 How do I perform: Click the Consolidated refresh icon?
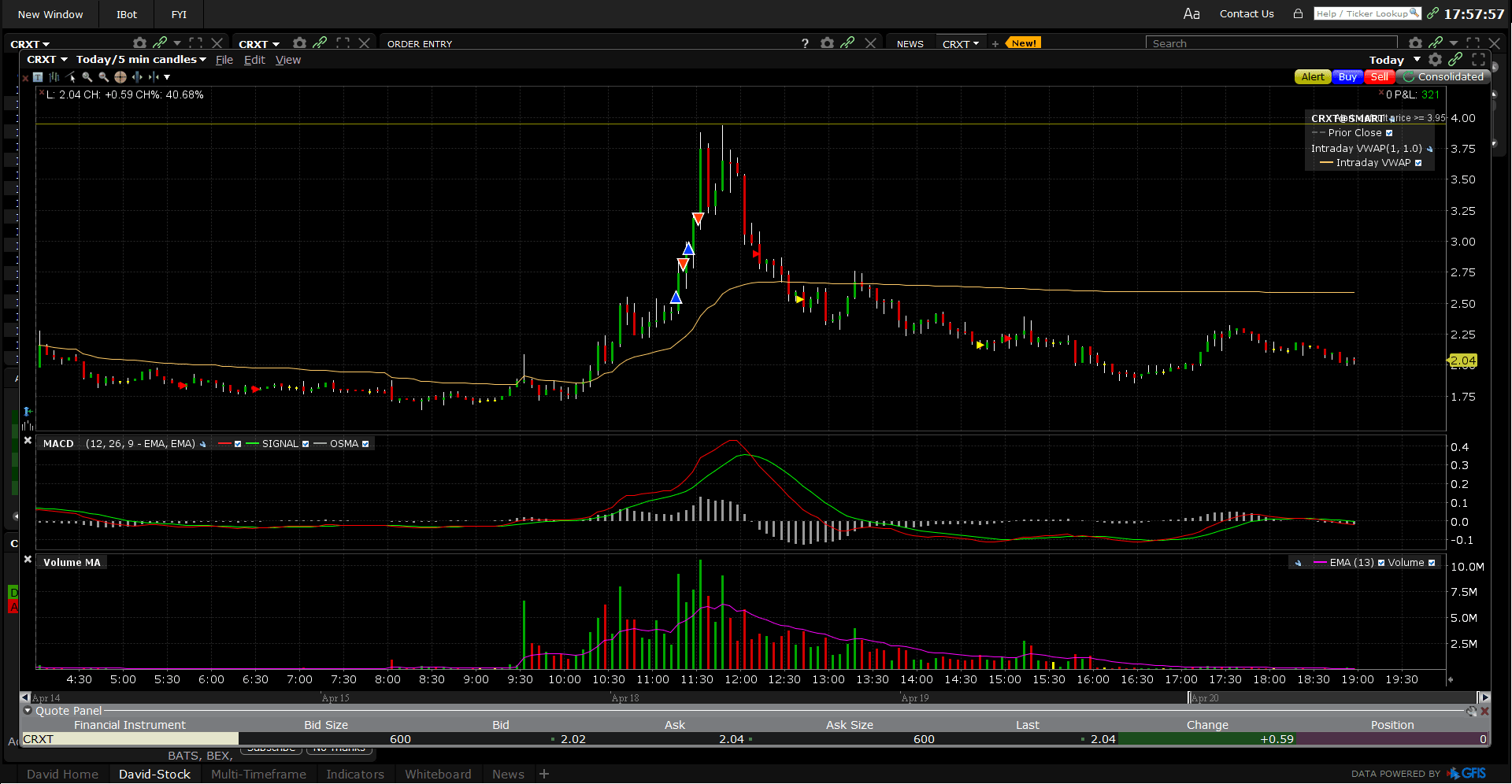coord(1409,77)
